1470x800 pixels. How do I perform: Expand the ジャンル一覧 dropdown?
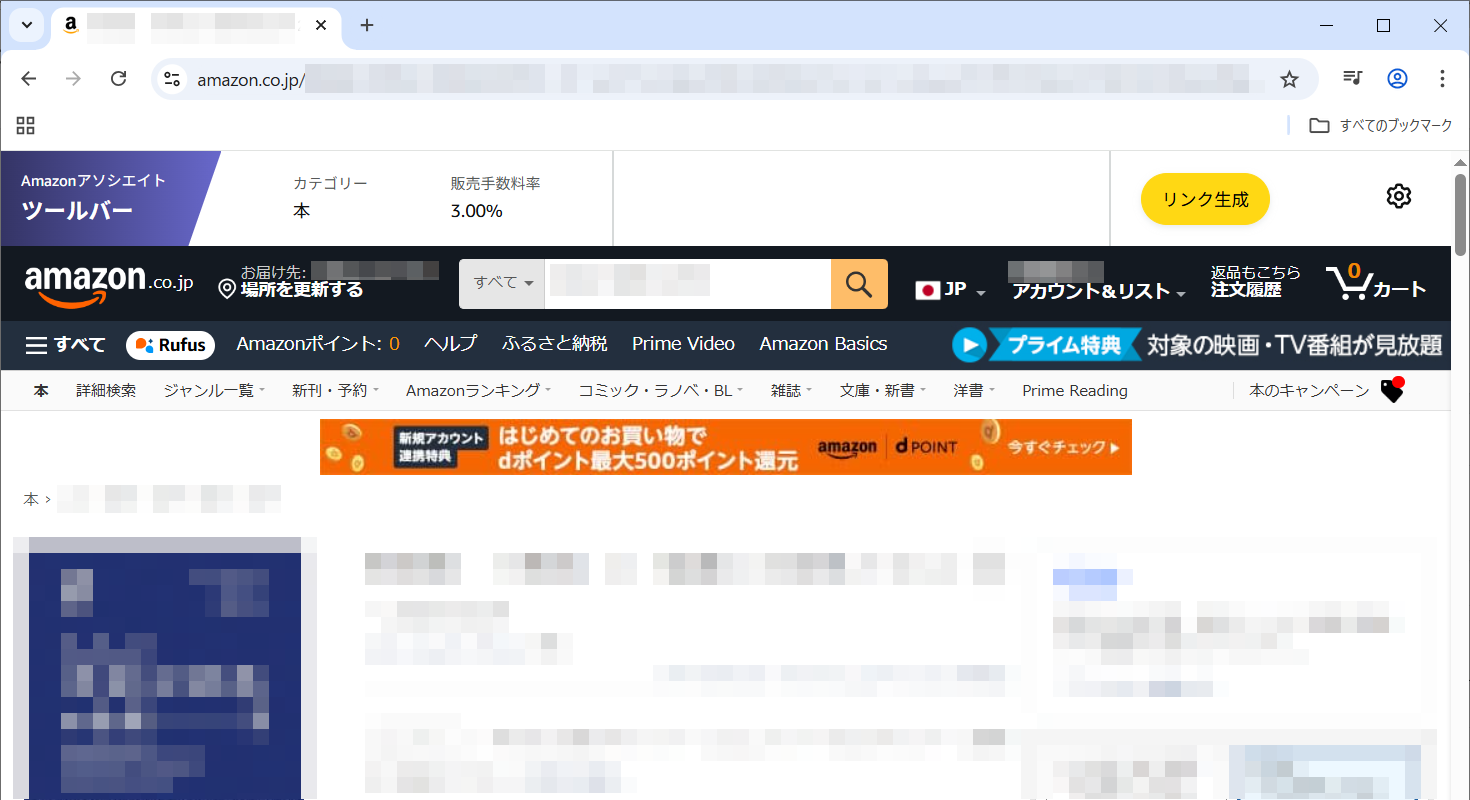coord(214,391)
